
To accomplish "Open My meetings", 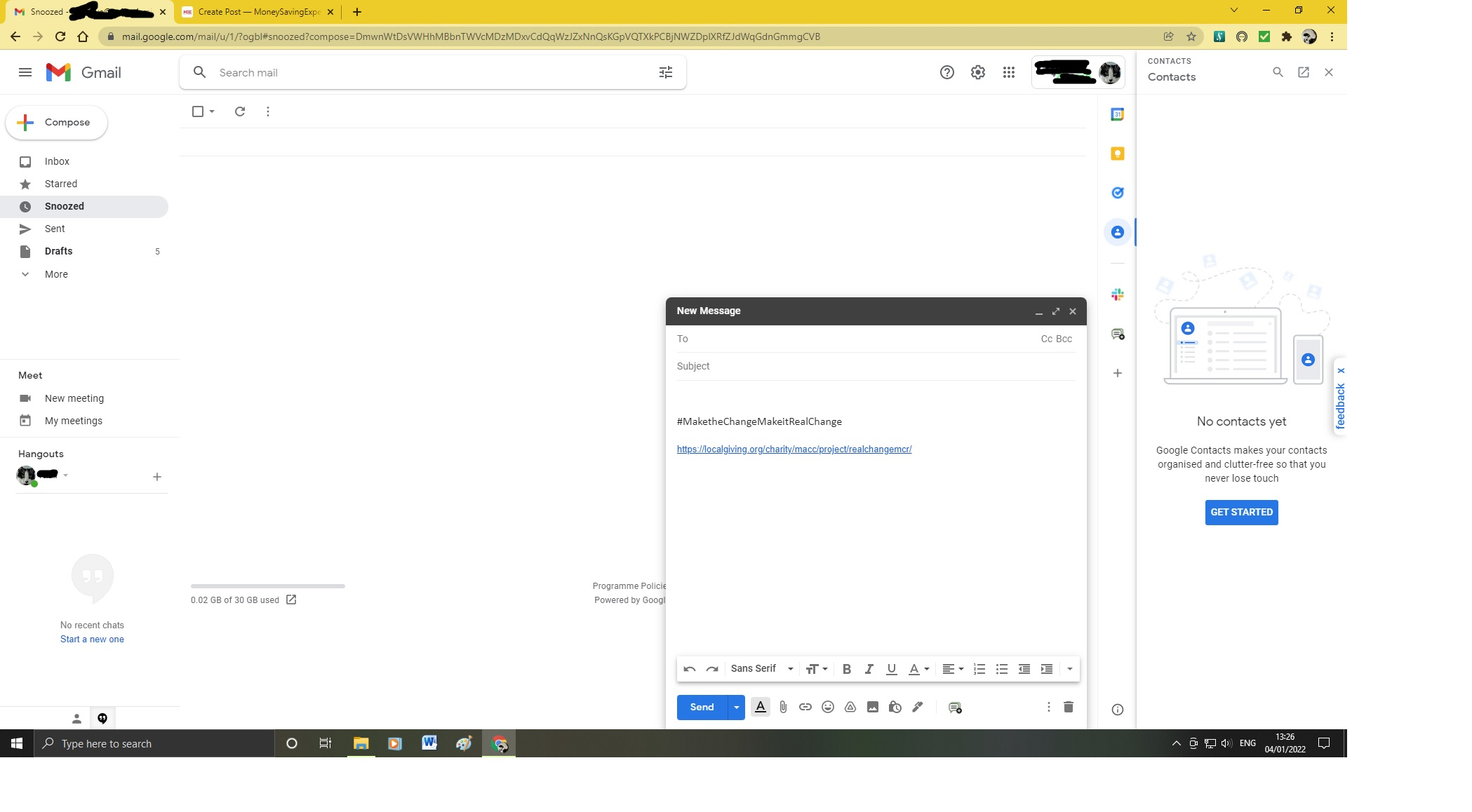I will point(74,421).
